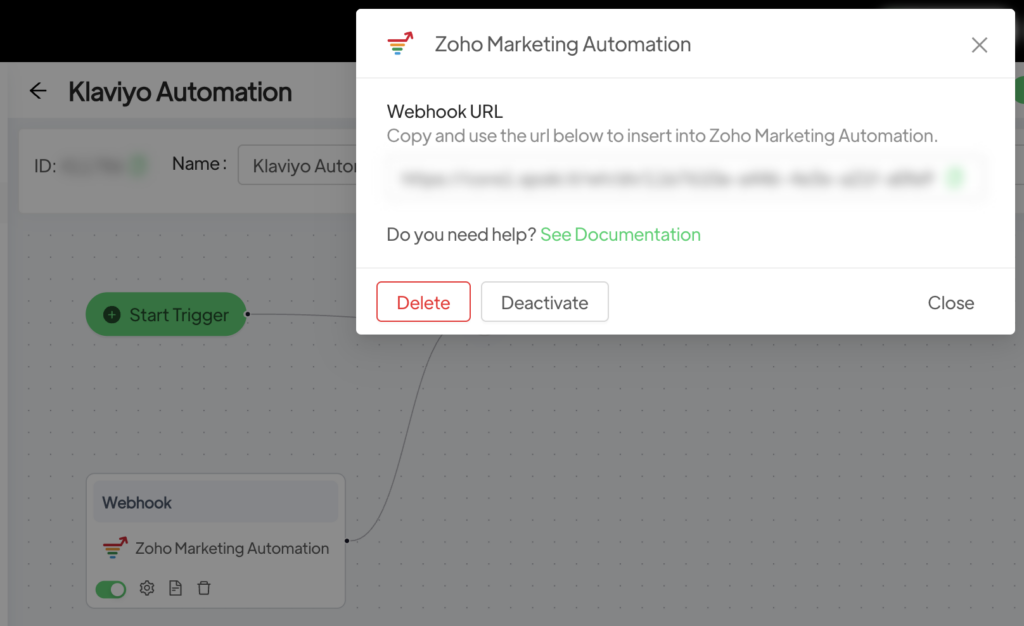Click the Zoho logo in dialog header
Viewport: 1024px width, 626px height.
click(x=400, y=44)
